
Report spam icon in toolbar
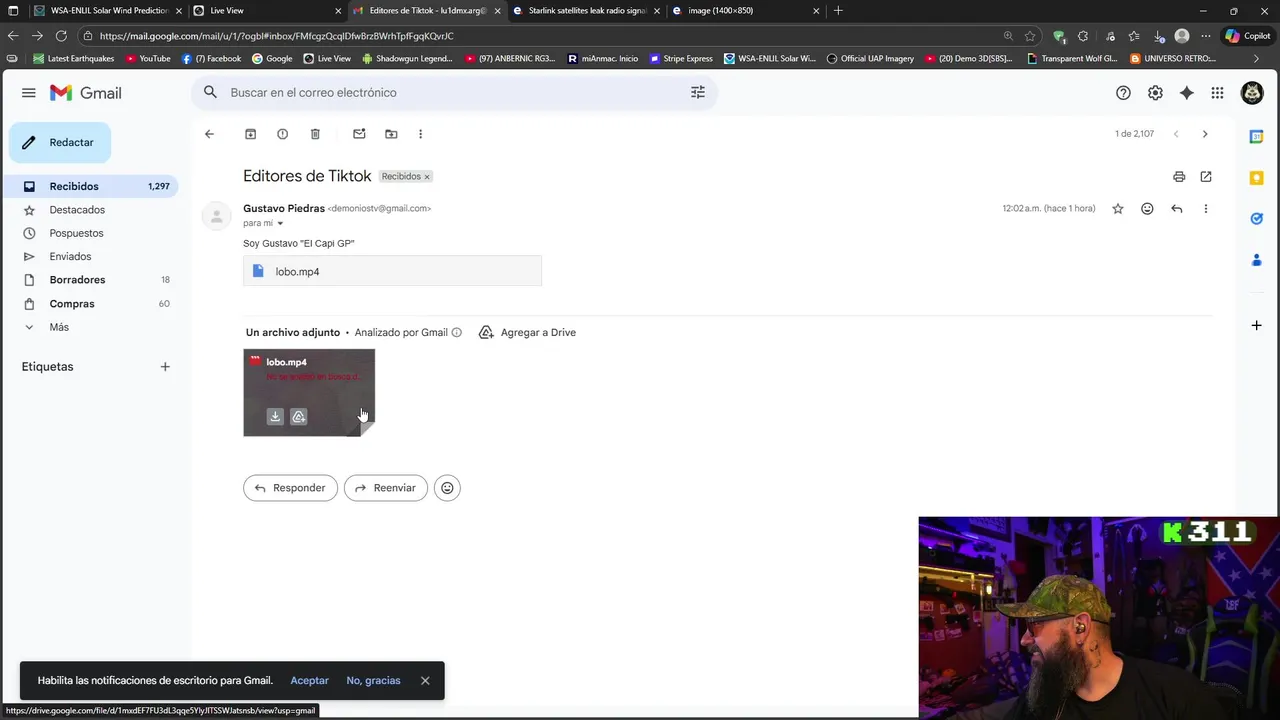(x=283, y=134)
